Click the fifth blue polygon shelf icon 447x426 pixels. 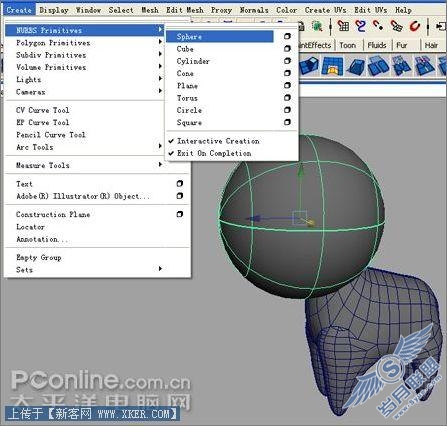(x=401, y=65)
